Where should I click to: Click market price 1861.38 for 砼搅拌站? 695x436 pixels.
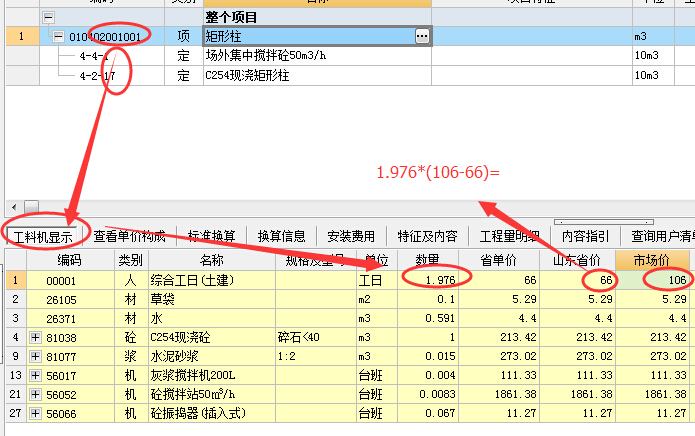652,394
